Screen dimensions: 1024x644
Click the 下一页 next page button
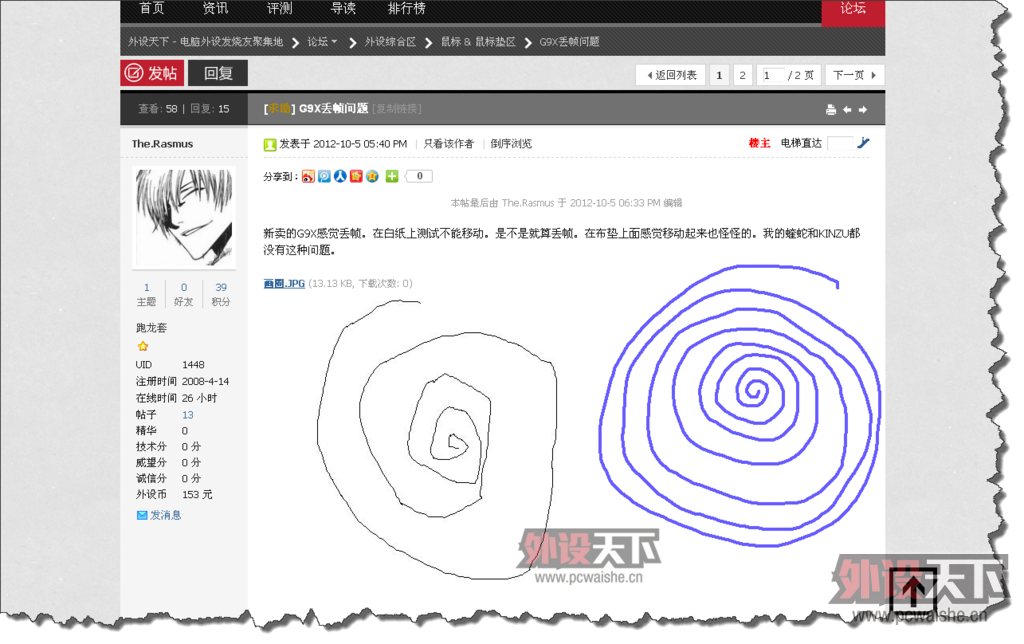coord(854,75)
